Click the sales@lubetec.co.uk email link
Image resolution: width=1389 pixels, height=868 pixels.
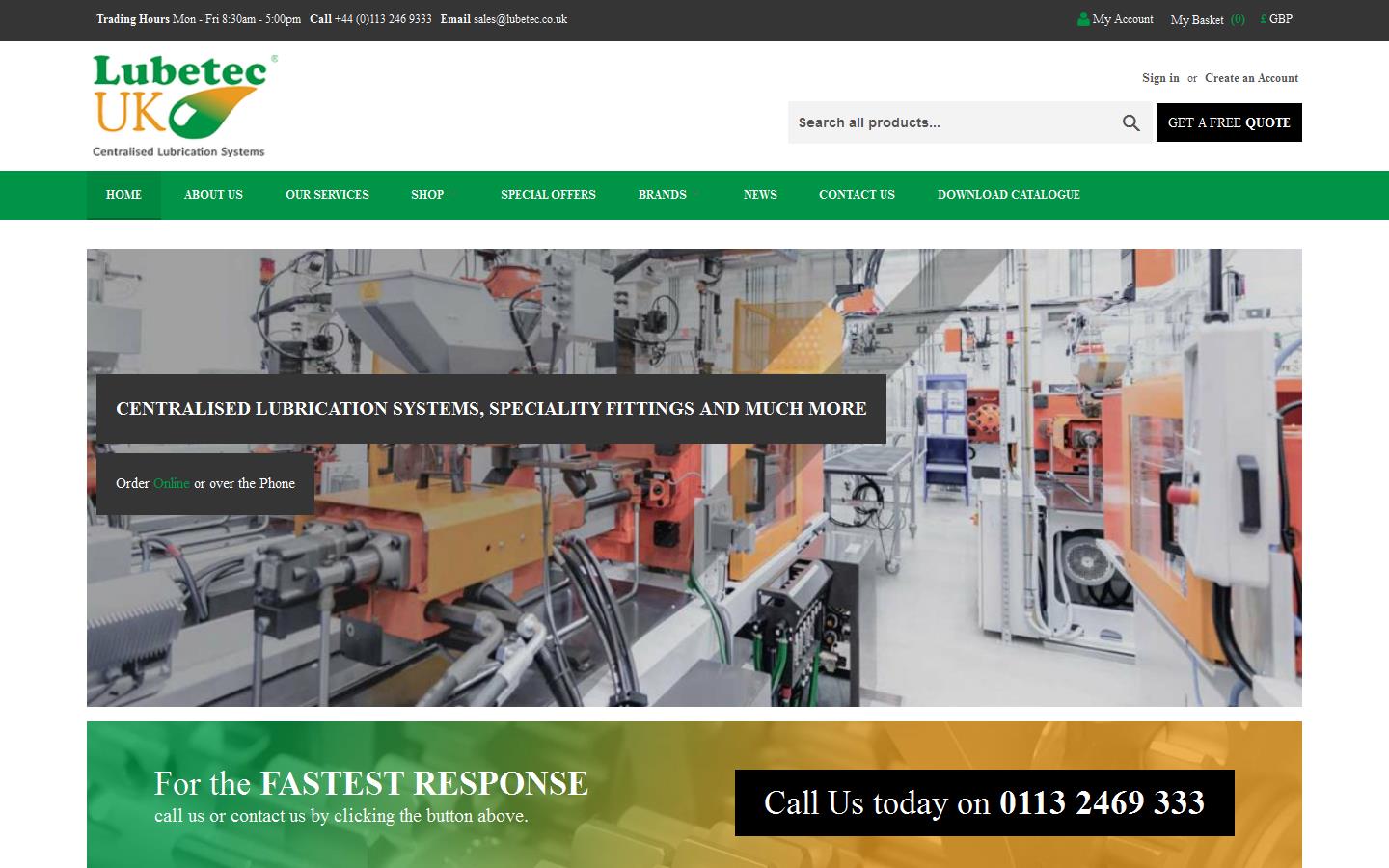(520, 19)
